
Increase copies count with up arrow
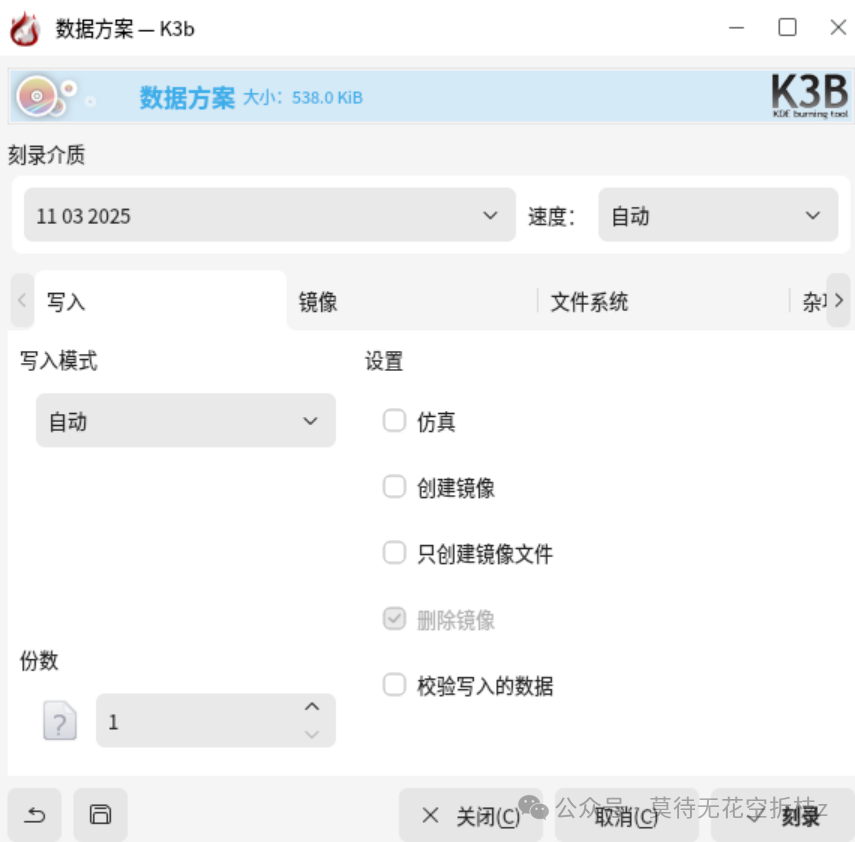pos(312,707)
